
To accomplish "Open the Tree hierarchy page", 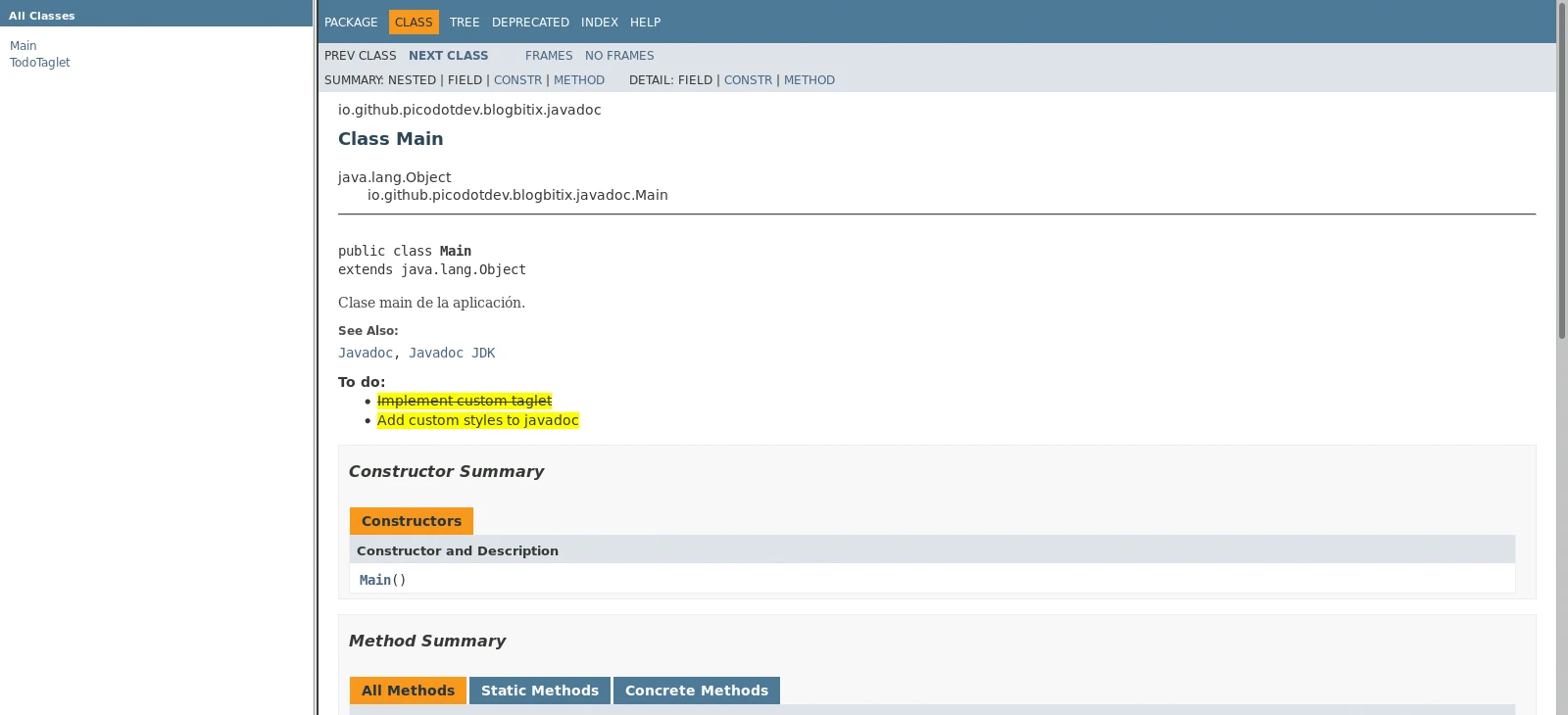I will click(465, 23).
